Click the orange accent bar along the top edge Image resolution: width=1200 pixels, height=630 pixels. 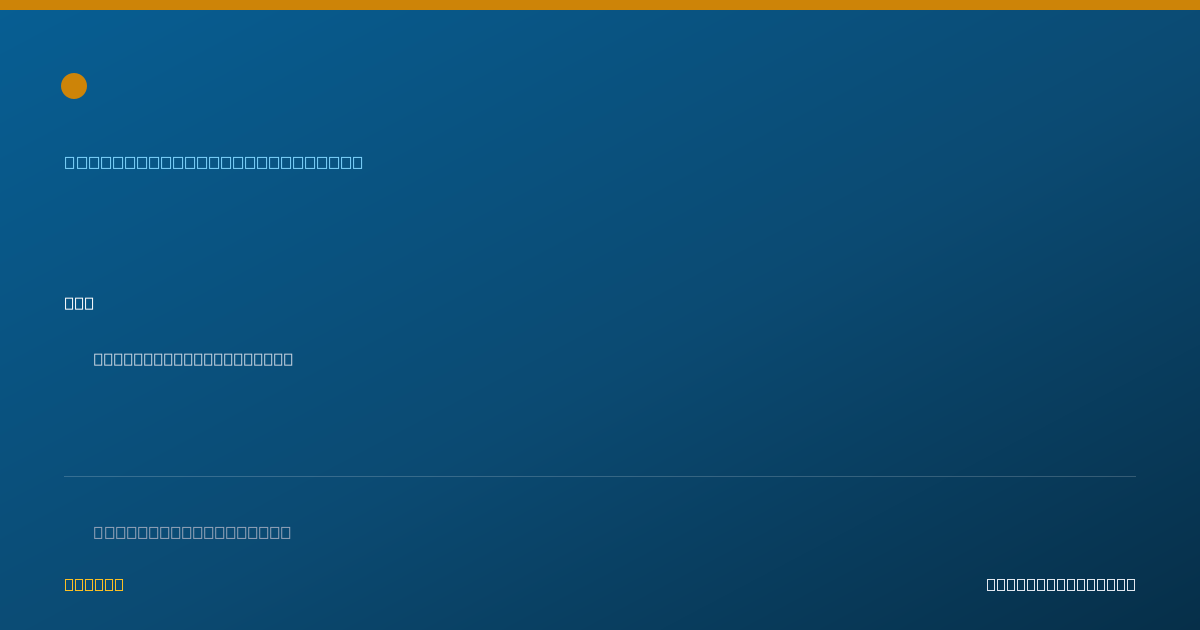(600, 5)
